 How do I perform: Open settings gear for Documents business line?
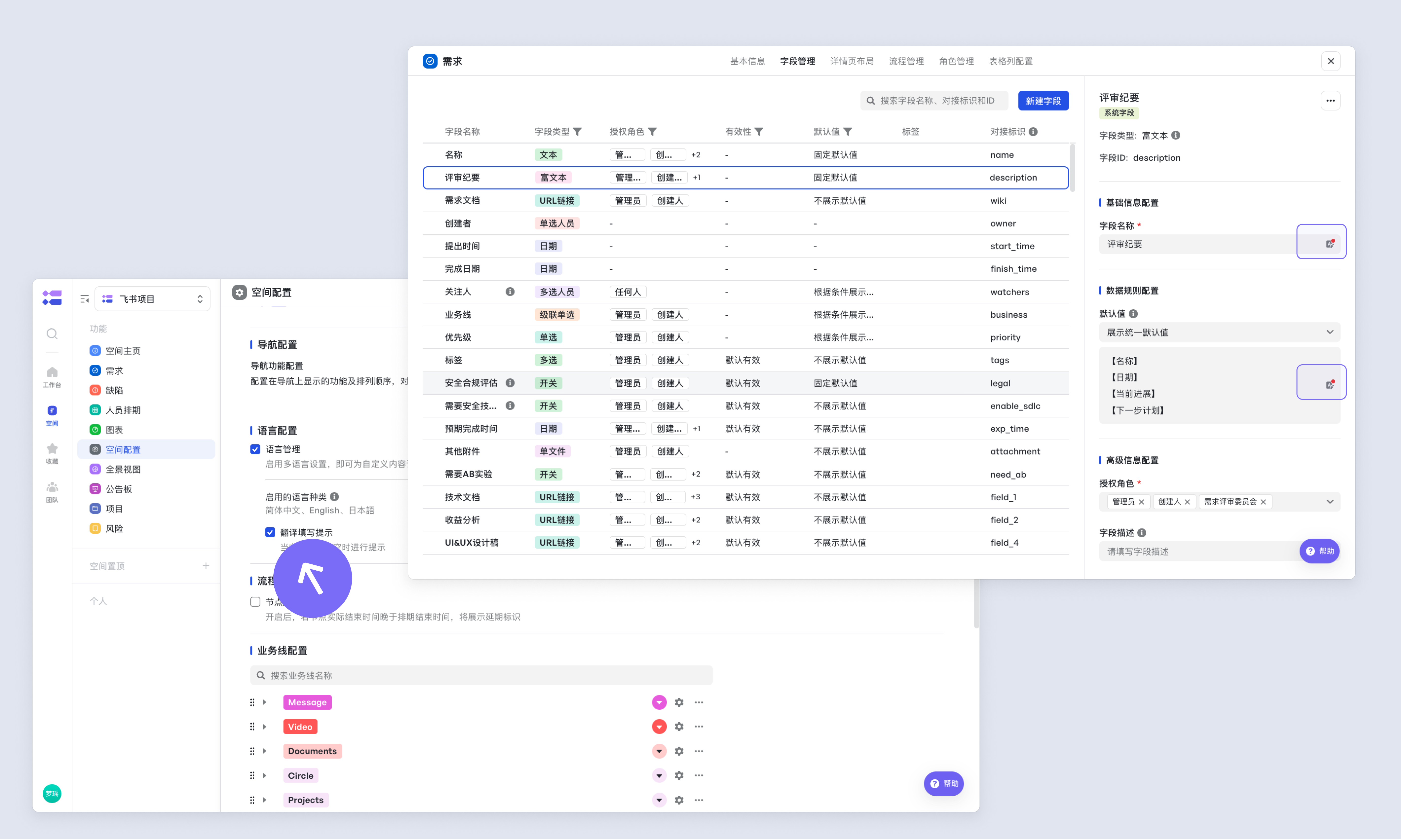[x=679, y=751]
